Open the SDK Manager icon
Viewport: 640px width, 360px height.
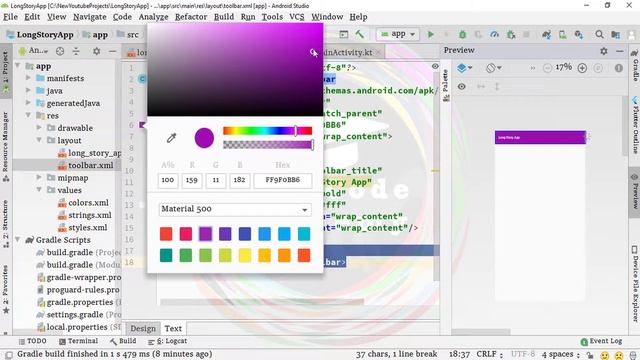click(x=579, y=35)
